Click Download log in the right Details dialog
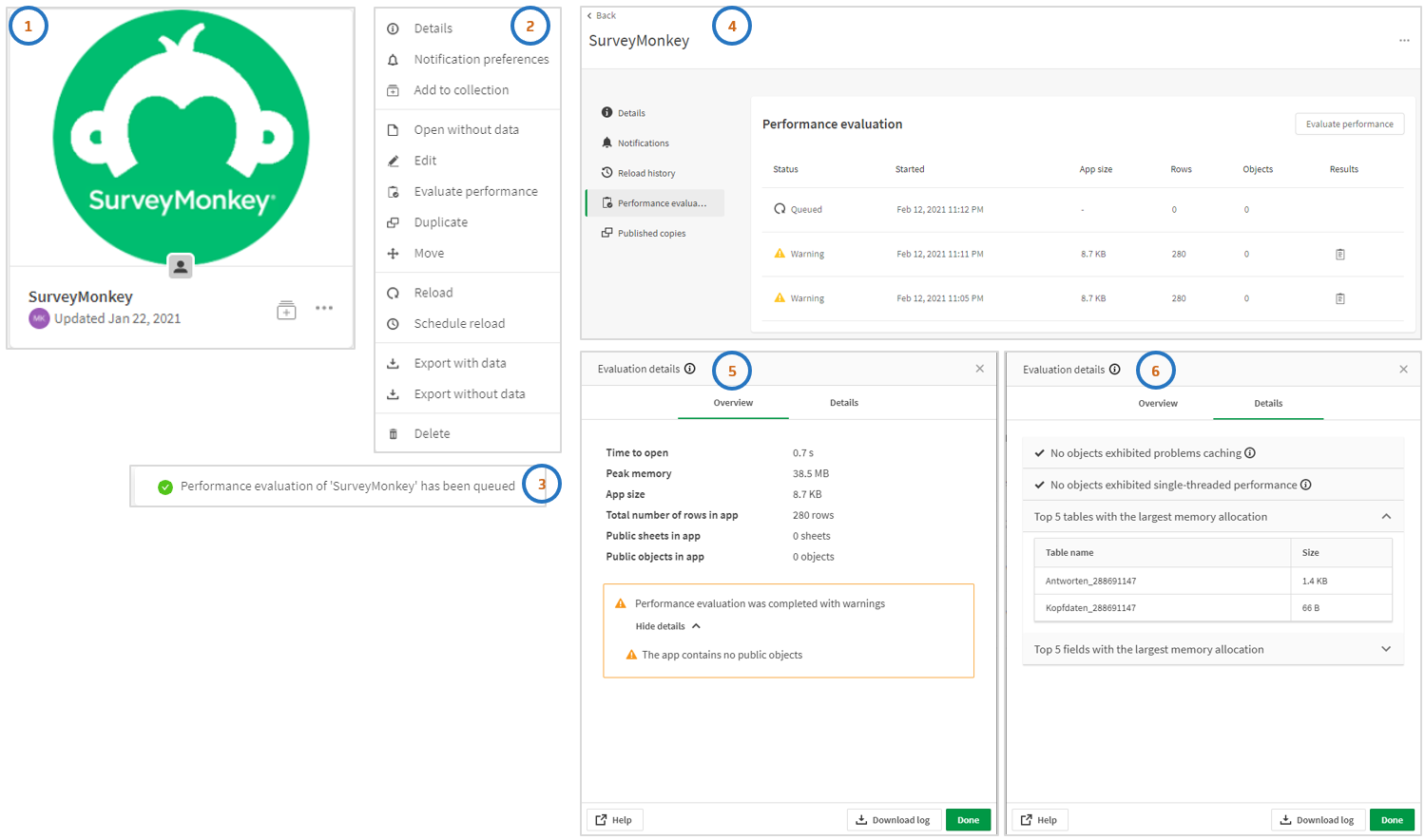Screen dimensions: 1425x840 point(1318,820)
